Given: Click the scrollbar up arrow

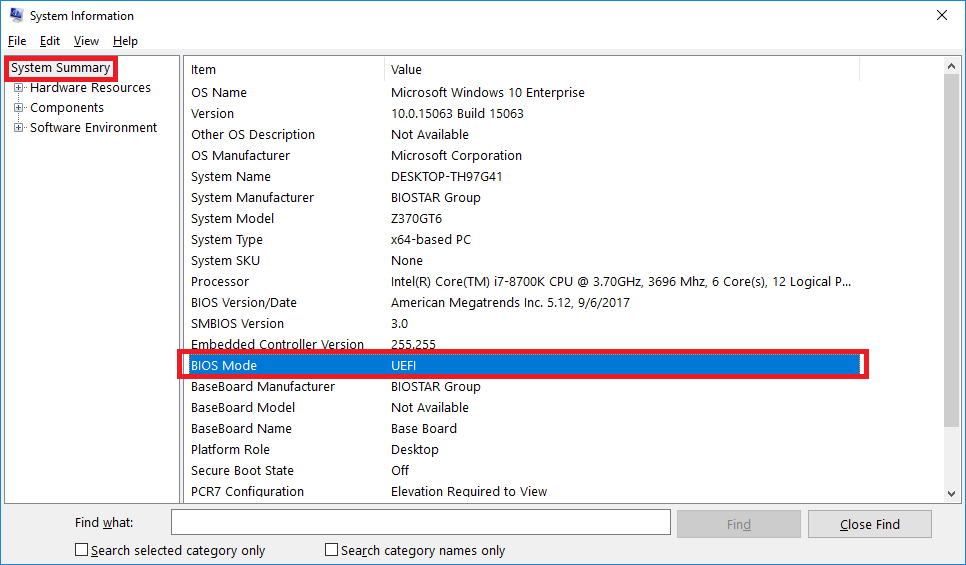Looking at the screenshot, I should pyautogui.click(x=951, y=66).
